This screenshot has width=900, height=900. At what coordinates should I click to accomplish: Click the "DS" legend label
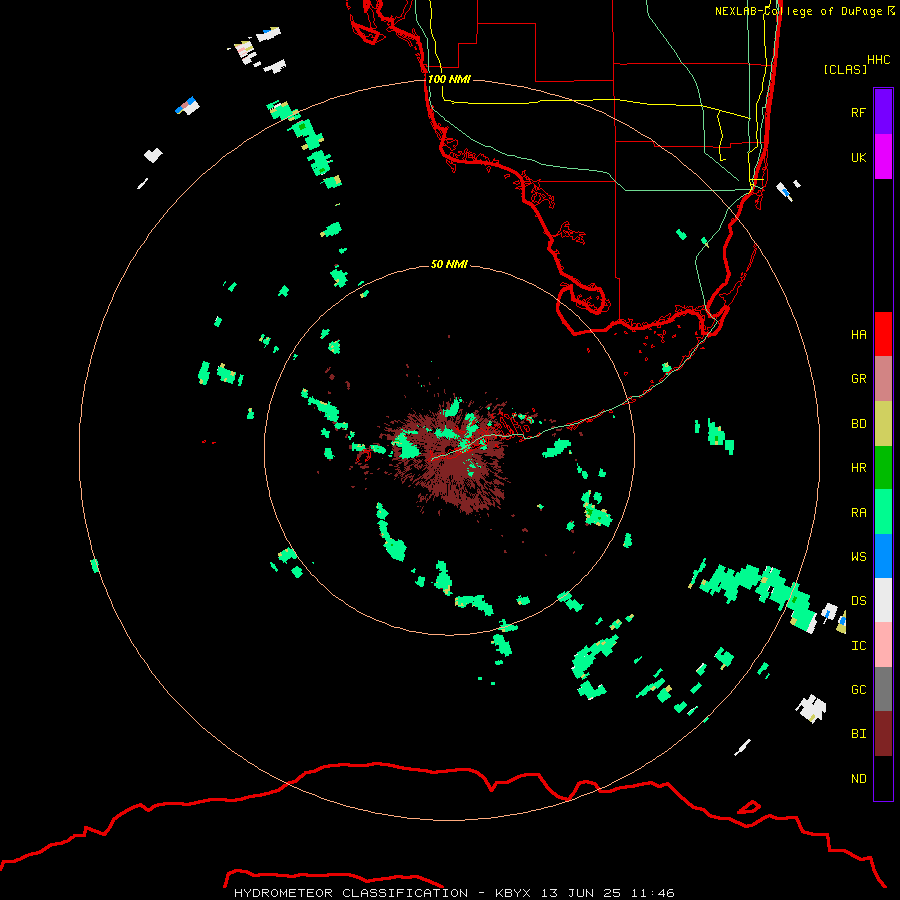[x=858, y=600]
